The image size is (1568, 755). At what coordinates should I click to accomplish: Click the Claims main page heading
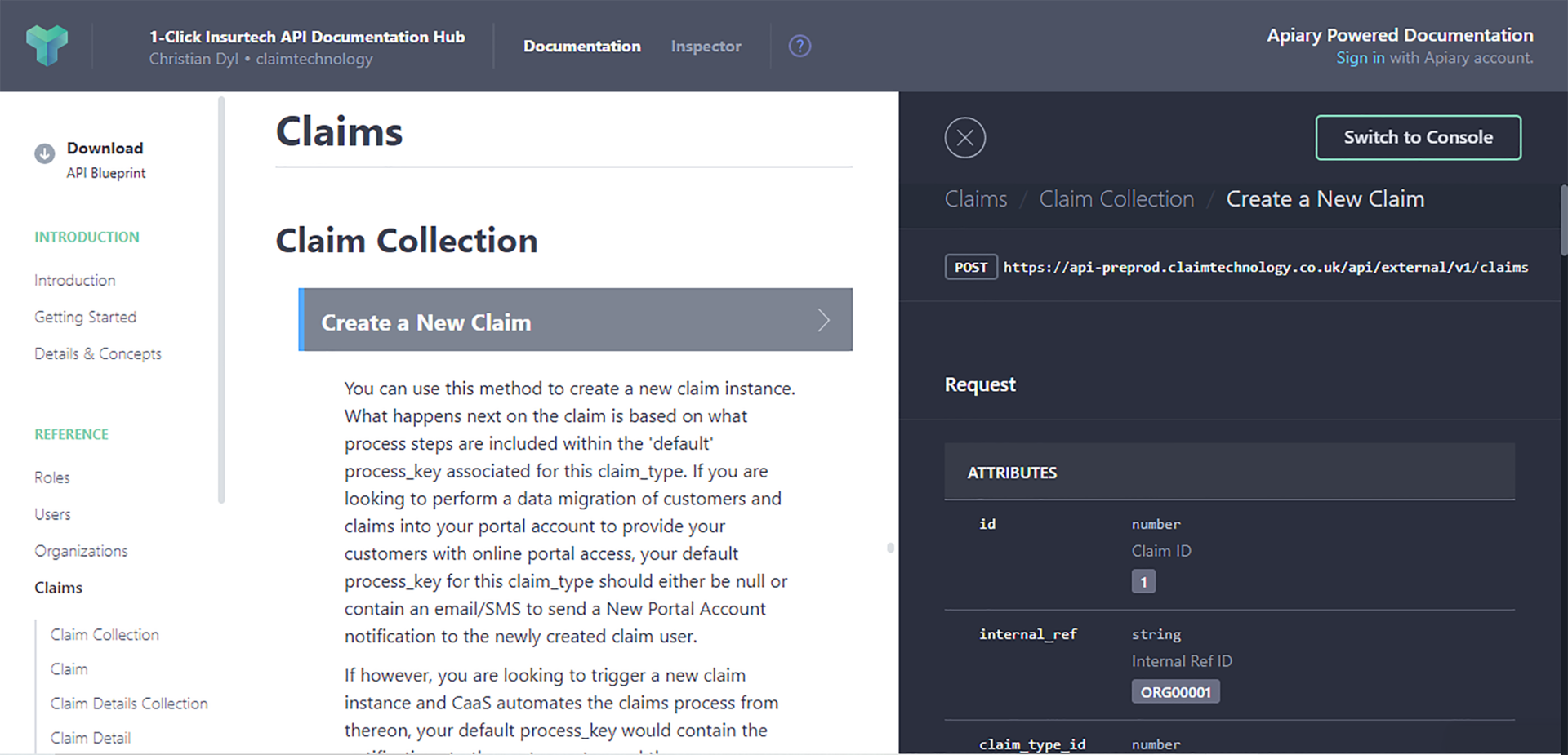tap(340, 132)
